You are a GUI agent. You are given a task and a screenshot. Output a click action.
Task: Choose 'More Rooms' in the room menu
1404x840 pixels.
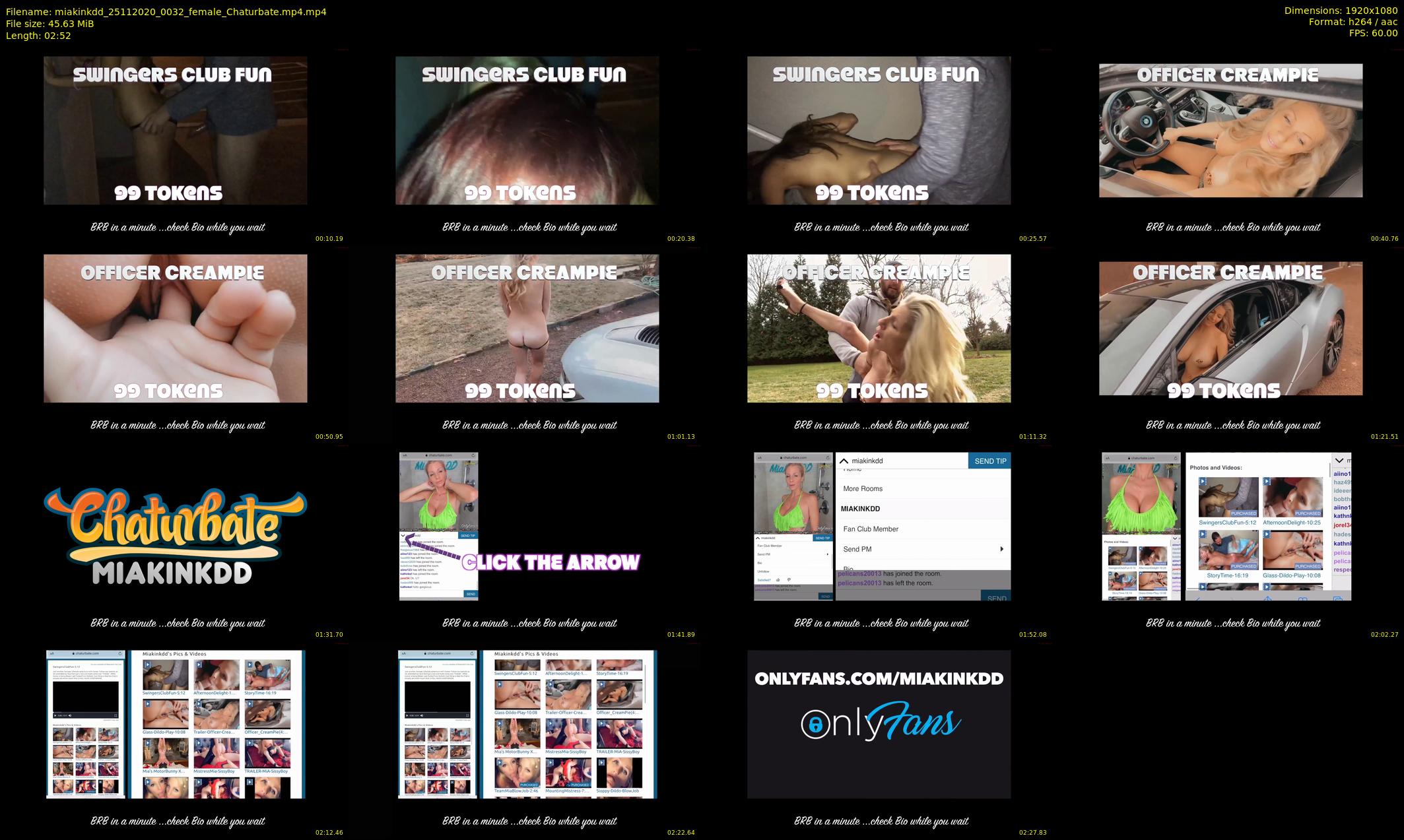click(863, 488)
